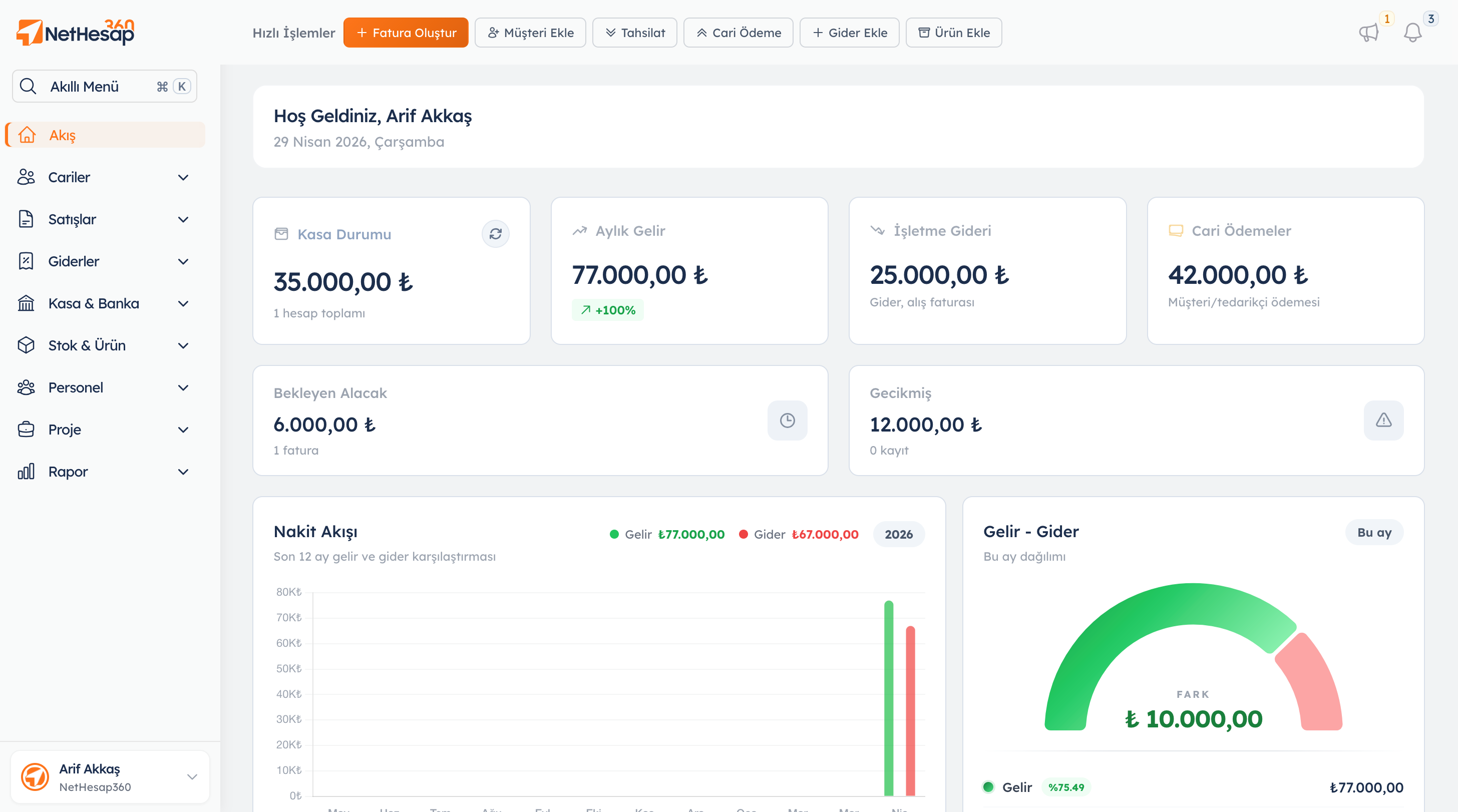
Task: Expand the Giderler menu chevron
Action: (x=183, y=261)
